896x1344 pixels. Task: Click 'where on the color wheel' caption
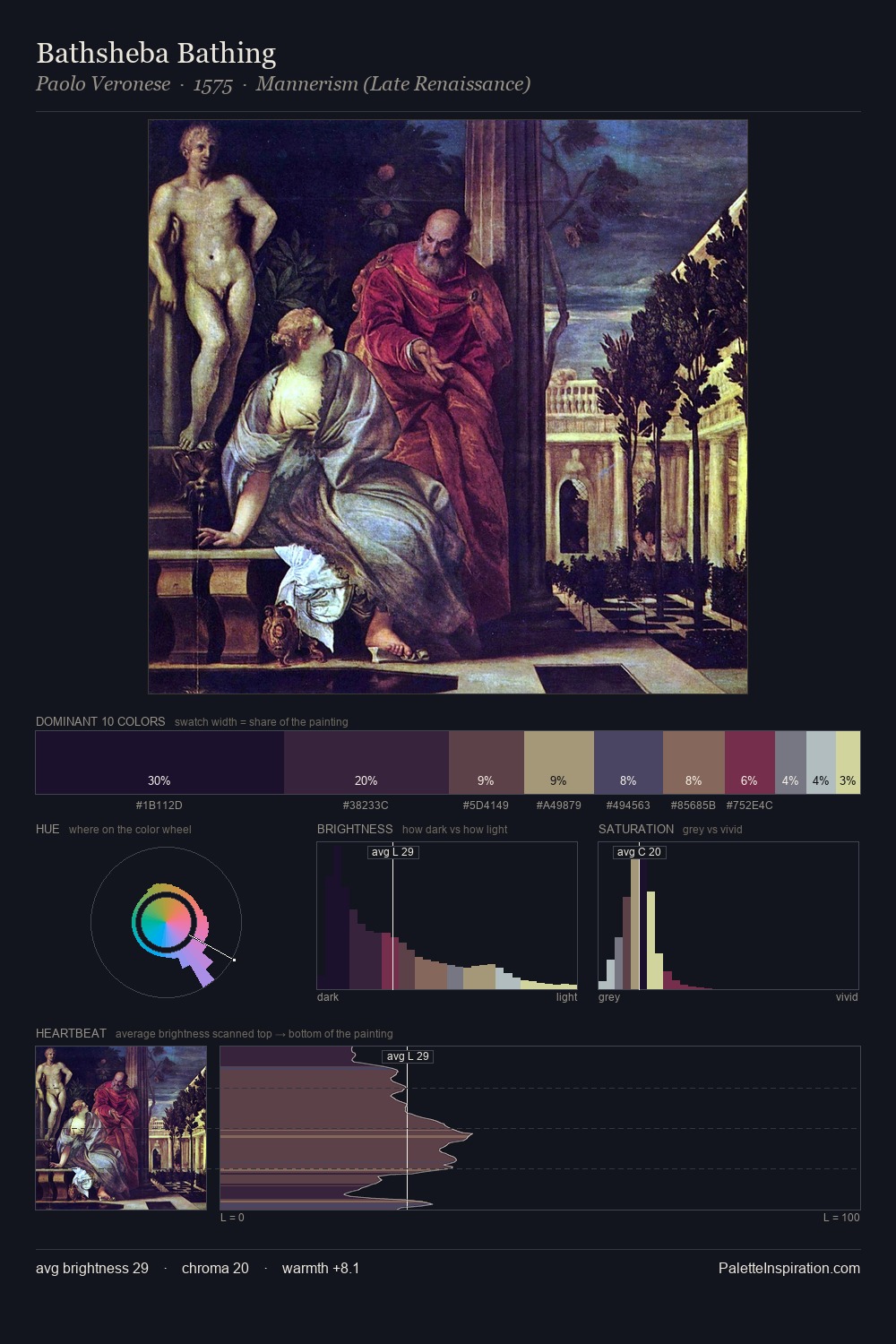130,830
